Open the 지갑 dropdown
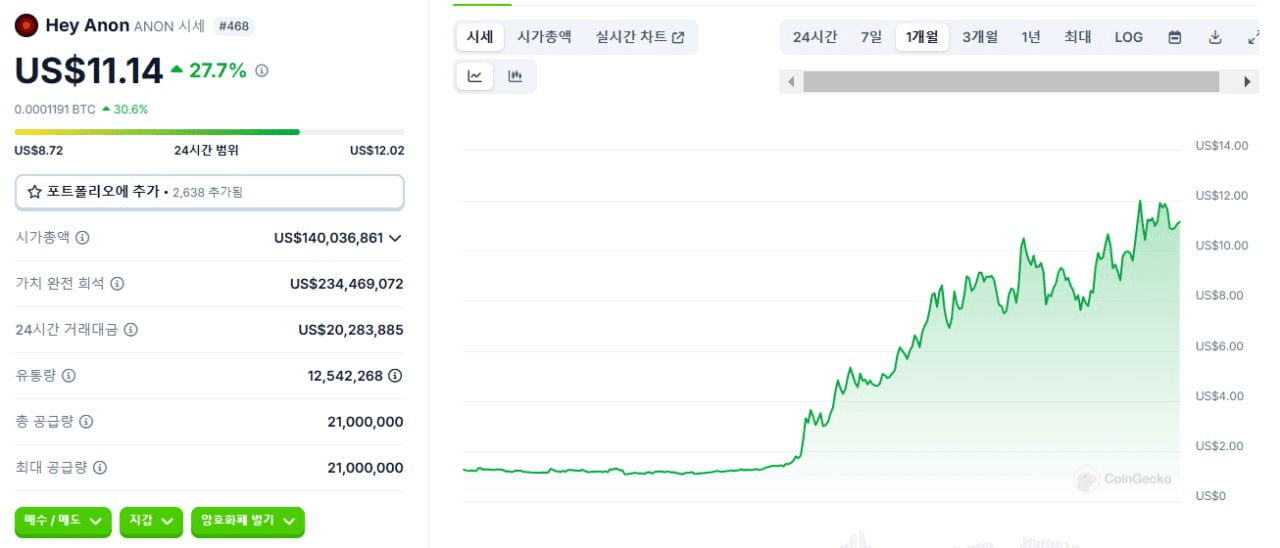 coord(151,521)
